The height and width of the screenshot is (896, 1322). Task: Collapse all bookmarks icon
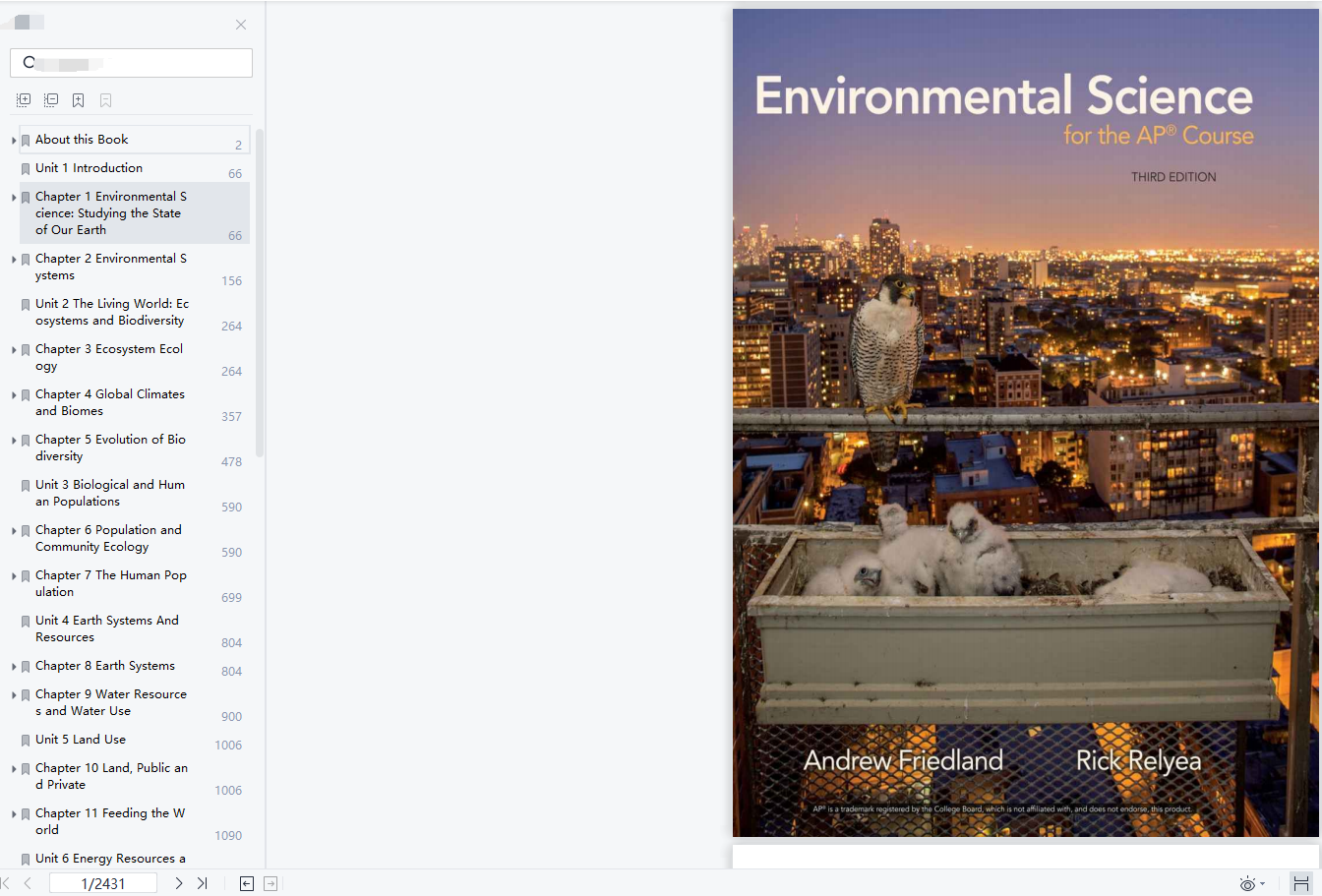(x=51, y=100)
